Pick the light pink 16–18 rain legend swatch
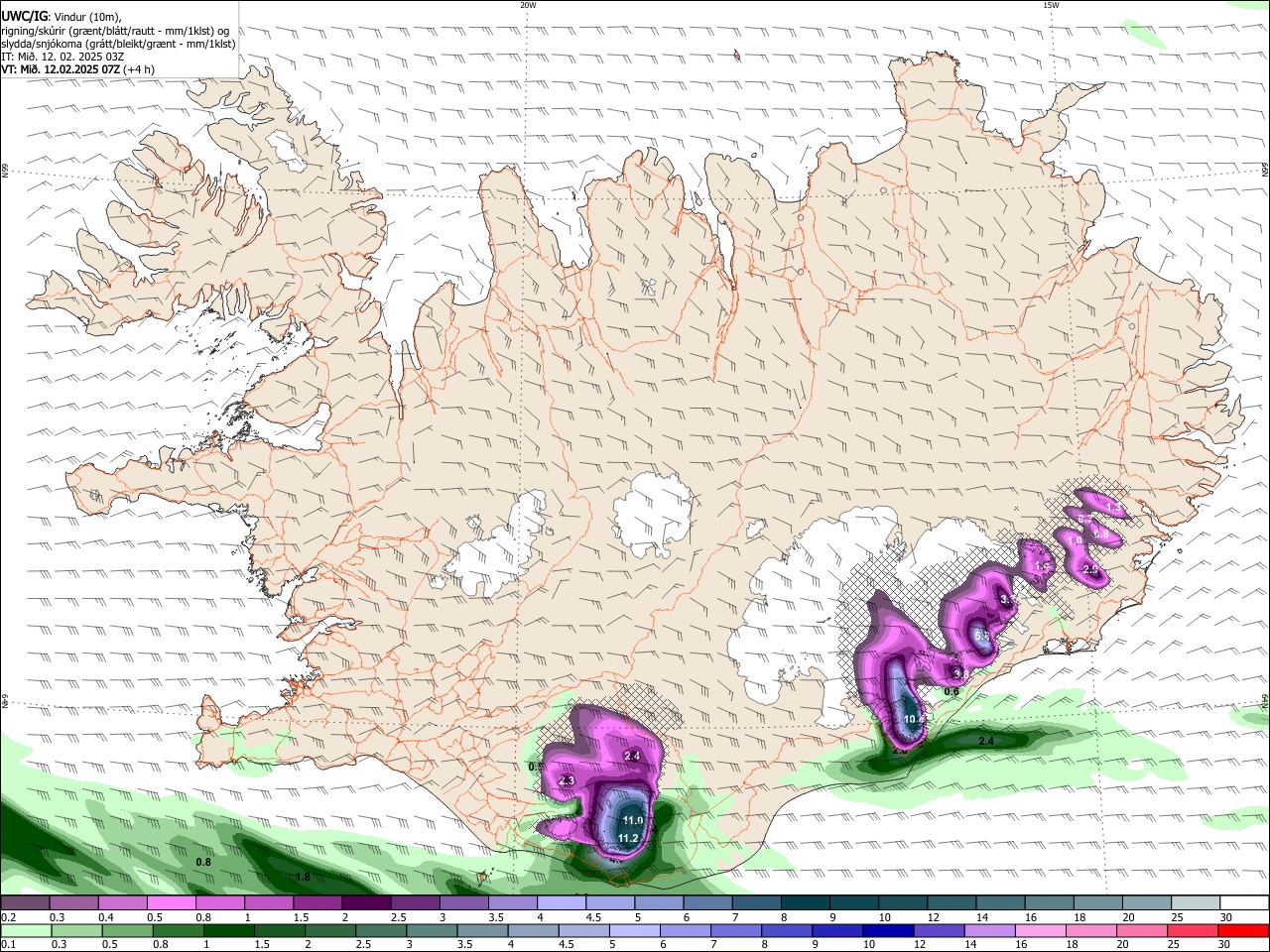1270x952 pixels. (1041, 930)
